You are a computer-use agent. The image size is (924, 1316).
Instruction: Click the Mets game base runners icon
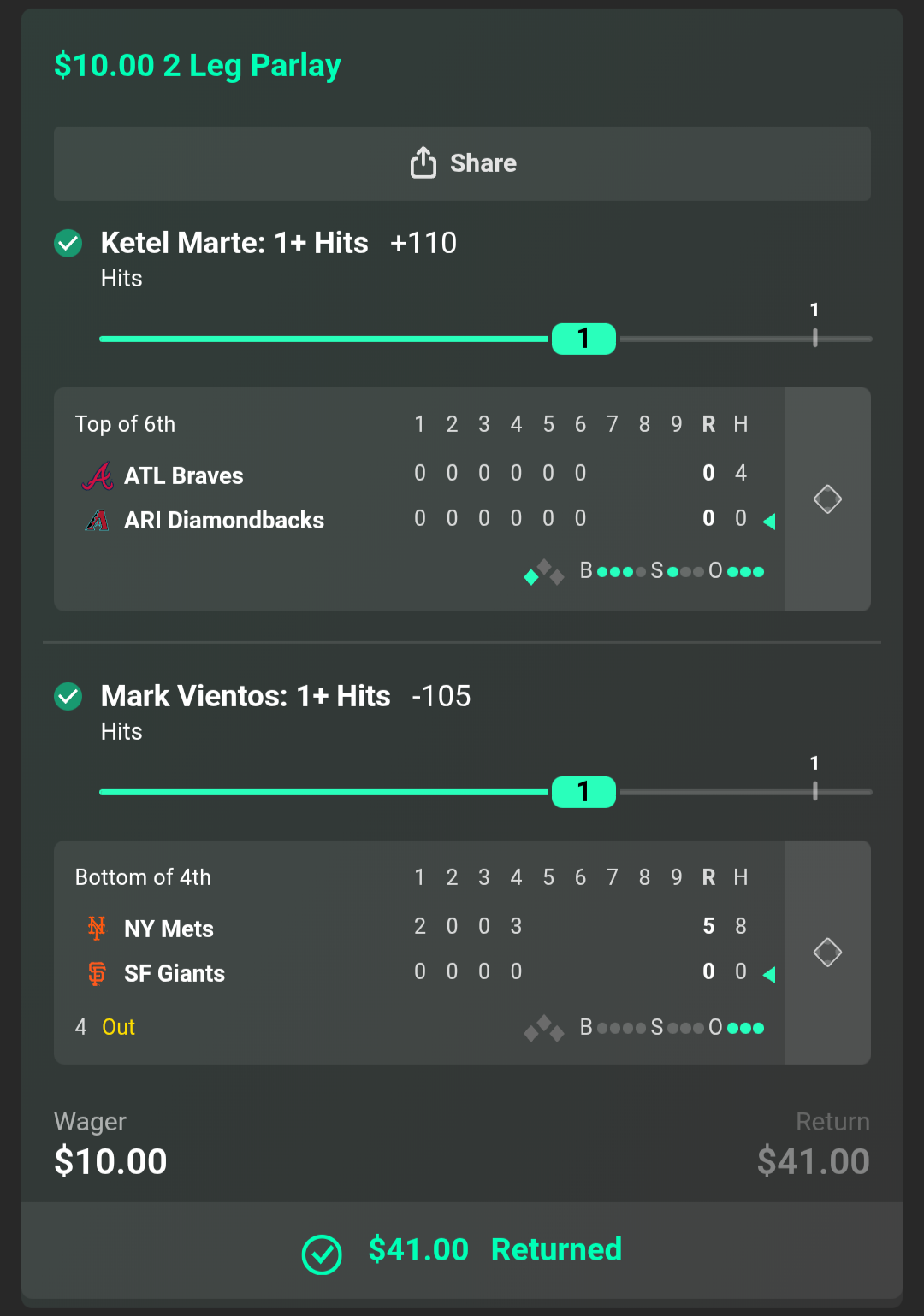[544, 1028]
